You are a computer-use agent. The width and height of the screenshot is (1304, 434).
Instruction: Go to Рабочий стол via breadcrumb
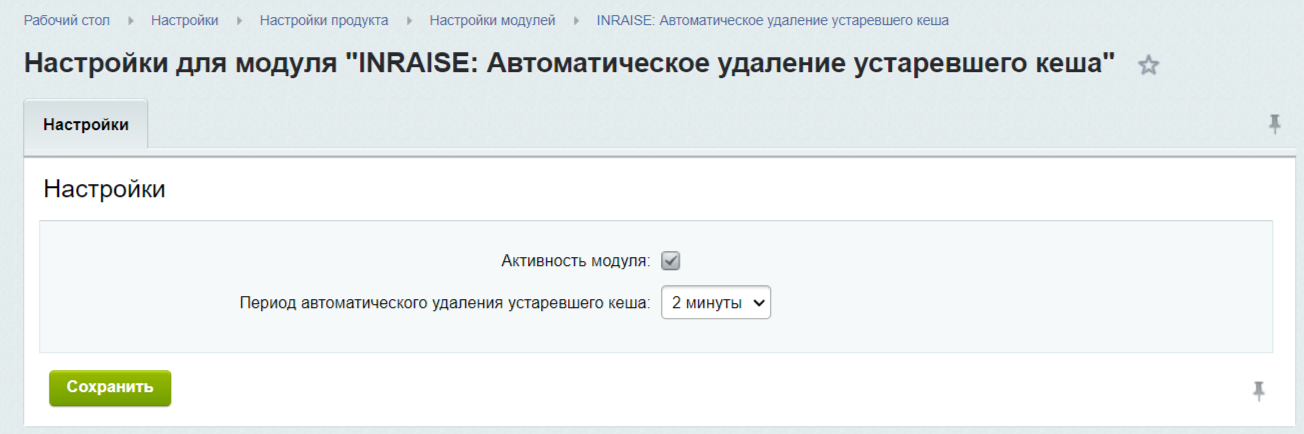[67, 20]
